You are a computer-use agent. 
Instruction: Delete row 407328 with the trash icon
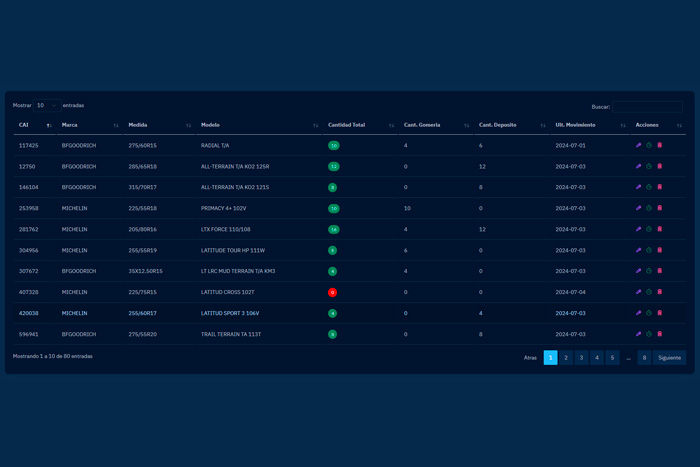(659, 292)
